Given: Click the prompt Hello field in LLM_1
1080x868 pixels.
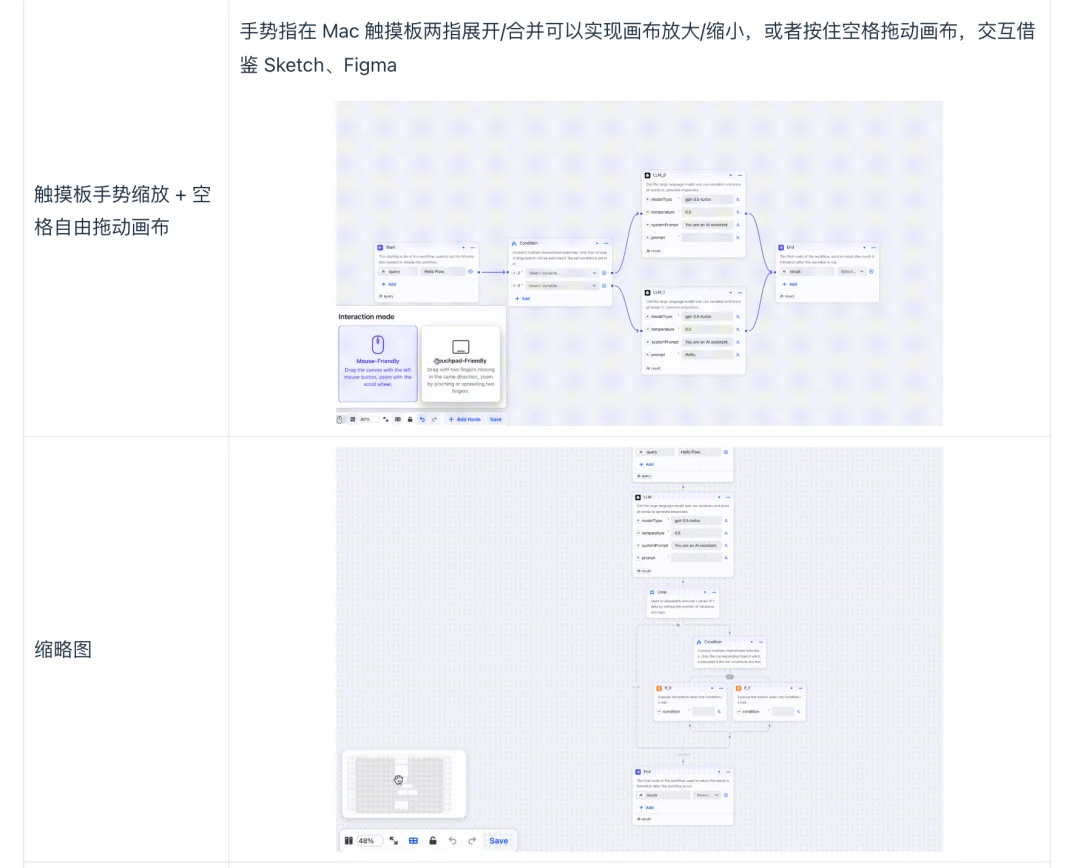Looking at the screenshot, I should 707,355.
